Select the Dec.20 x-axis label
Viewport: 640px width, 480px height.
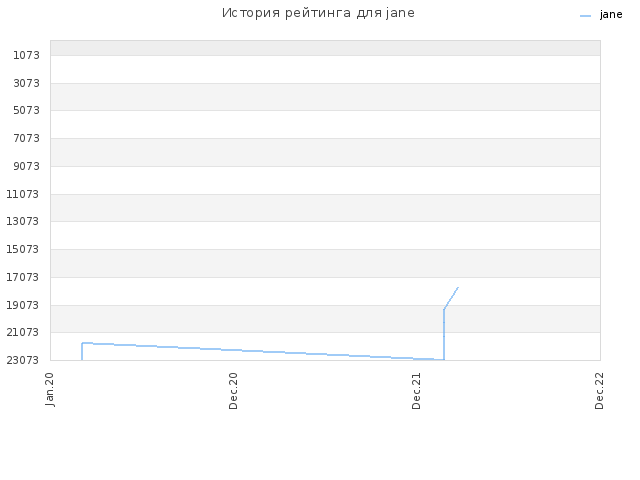[x=233, y=391]
